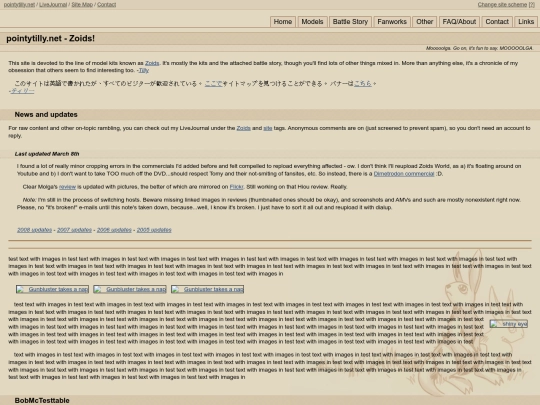Click the [?] help link beside site scheme
Screen dimensions: 540x405
coord(532,4)
